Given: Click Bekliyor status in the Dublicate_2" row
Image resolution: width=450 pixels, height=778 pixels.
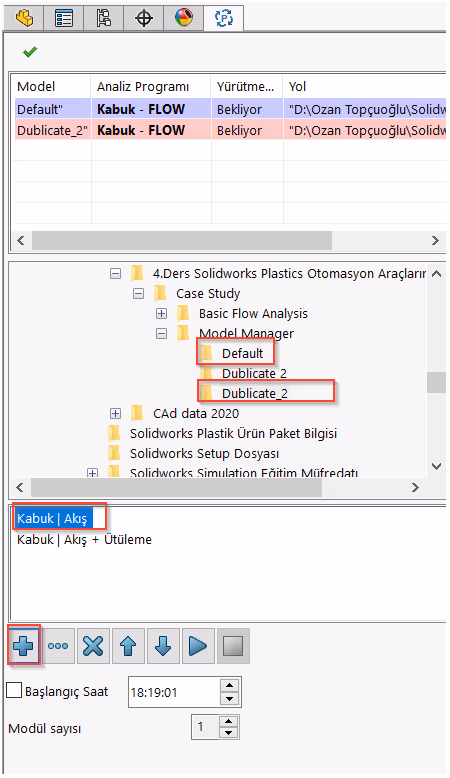Looking at the screenshot, I should point(239,130).
